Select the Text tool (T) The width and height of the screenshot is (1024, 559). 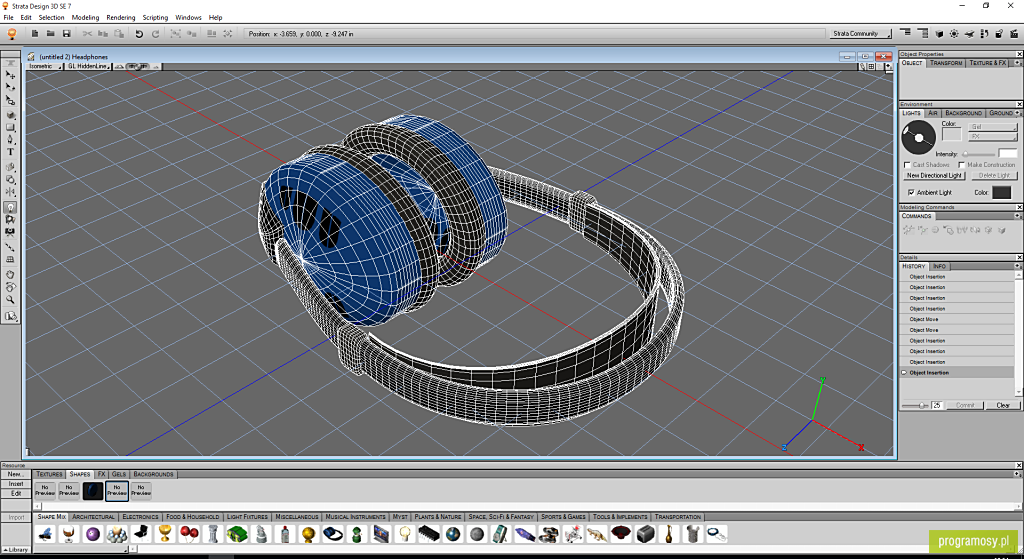click(x=10, y=152)
